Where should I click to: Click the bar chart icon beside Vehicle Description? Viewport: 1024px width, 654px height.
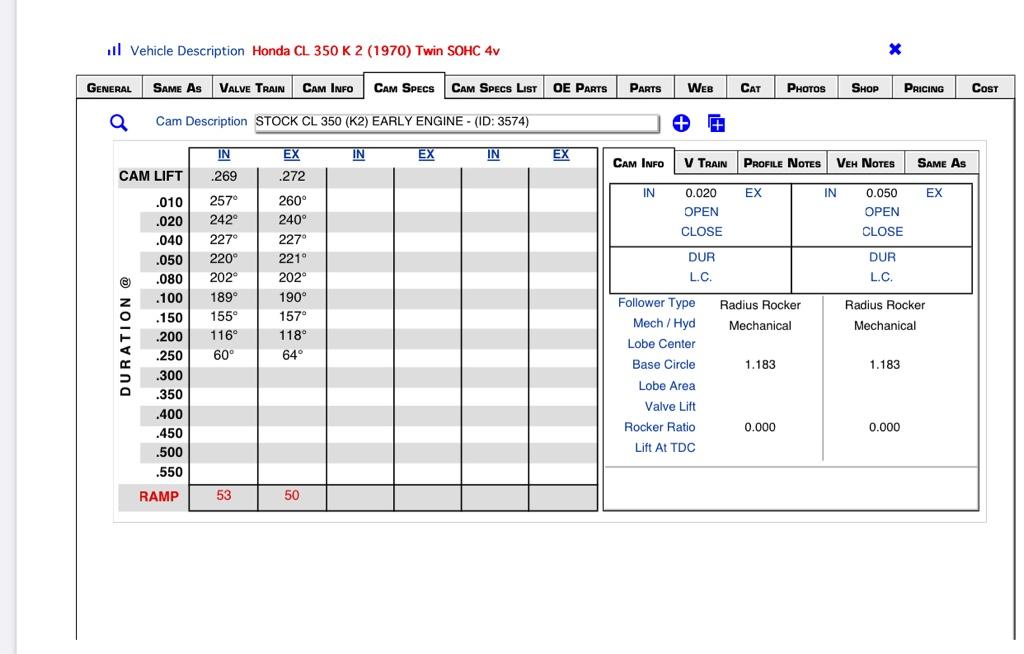pyautogui.click(x=114, y=50)
